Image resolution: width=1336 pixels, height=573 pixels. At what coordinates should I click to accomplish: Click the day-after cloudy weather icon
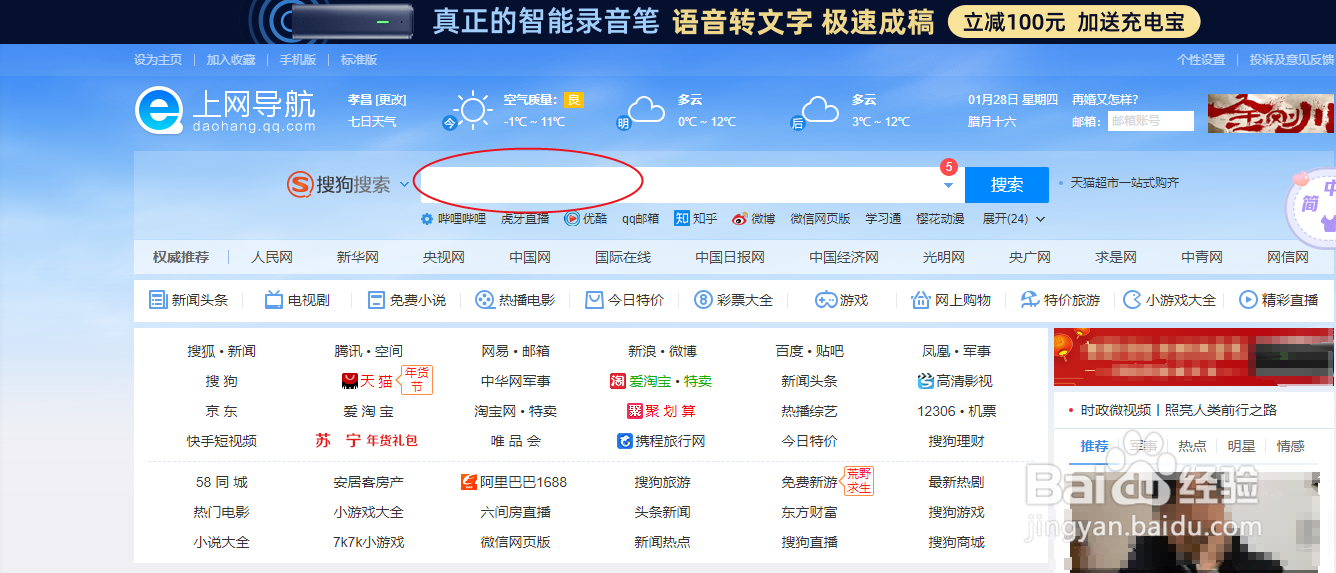820,109
